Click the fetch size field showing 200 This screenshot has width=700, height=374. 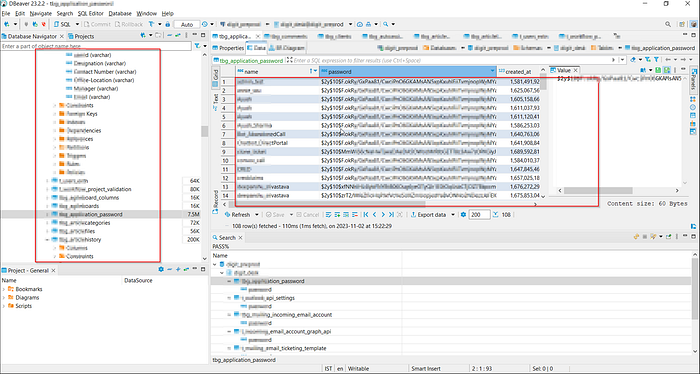(479, 215)
